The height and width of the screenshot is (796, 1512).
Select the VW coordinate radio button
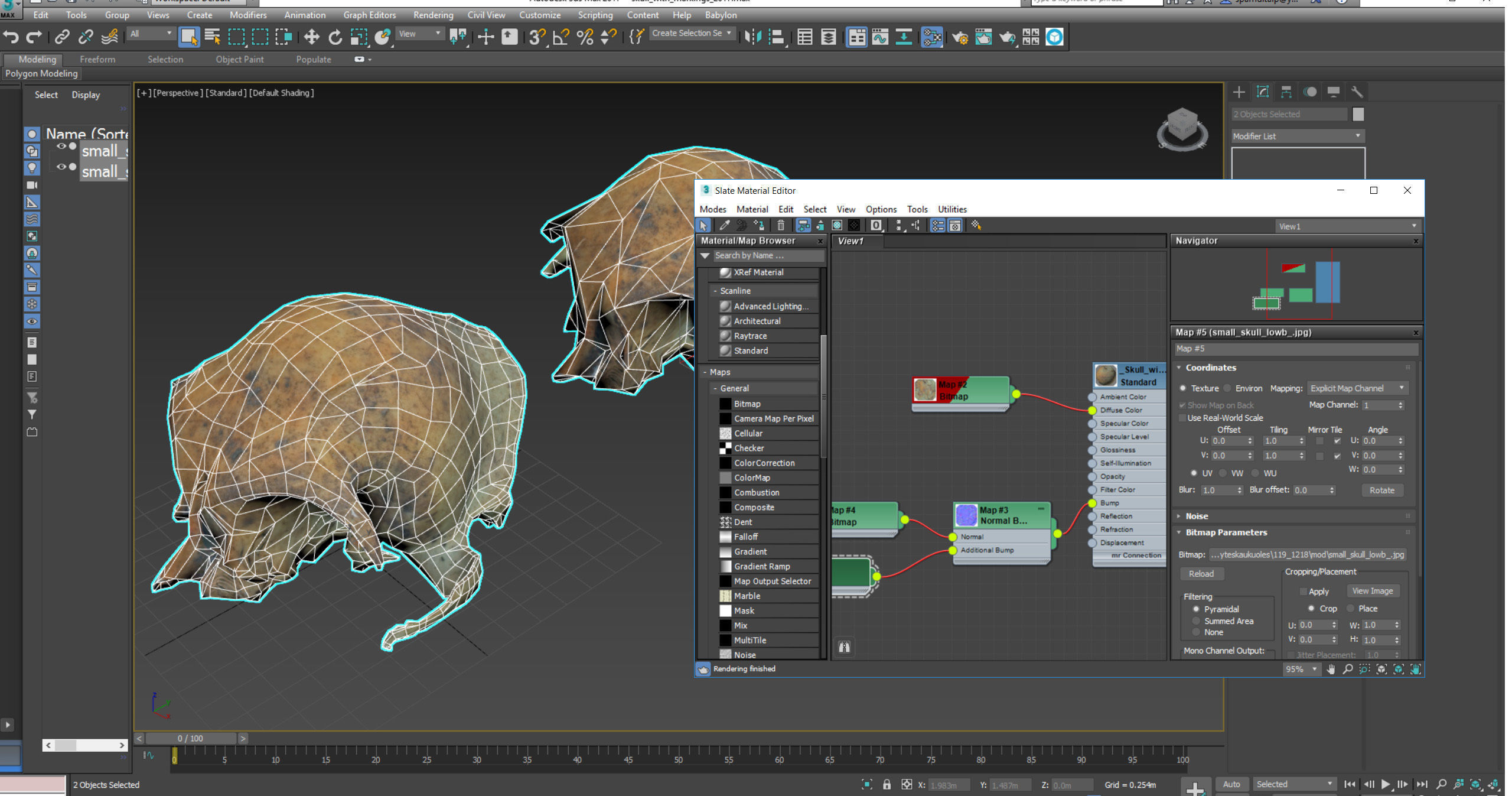(1223, 473)
